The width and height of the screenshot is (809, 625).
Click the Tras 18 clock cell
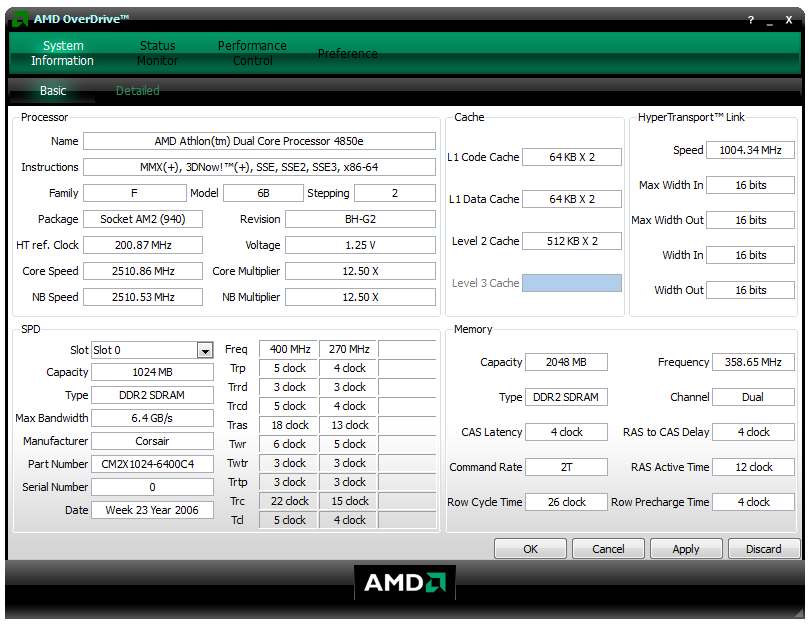click(289, 425)
